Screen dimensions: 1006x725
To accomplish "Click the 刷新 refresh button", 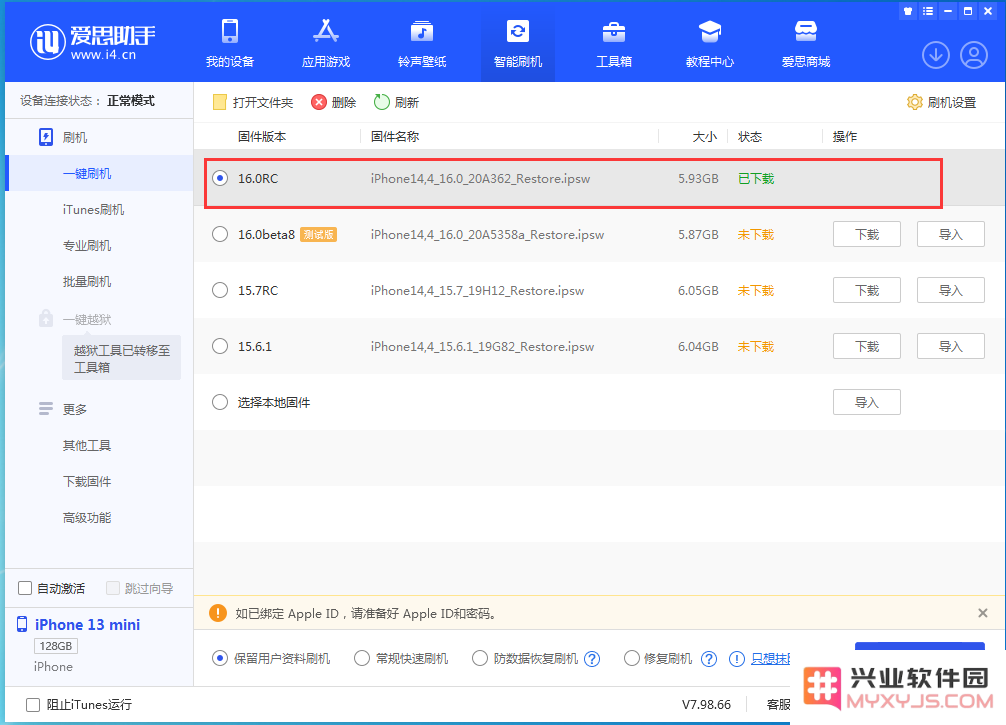I will 396,103.
